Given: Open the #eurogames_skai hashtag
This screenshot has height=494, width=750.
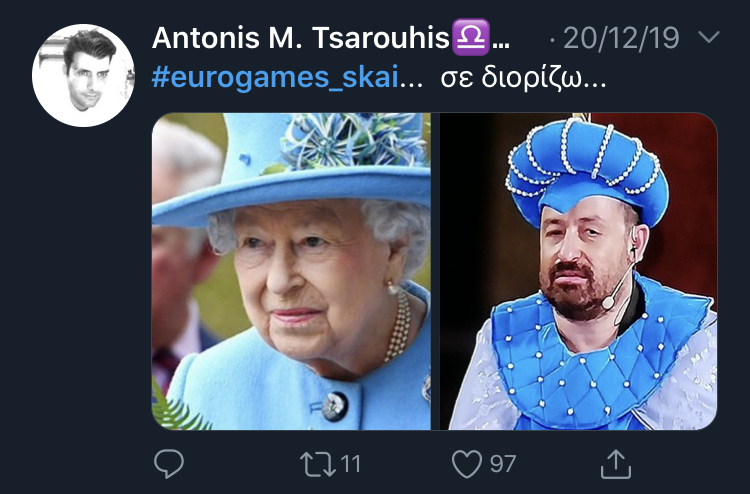Looking at the screenshot, I should (275, 77).
